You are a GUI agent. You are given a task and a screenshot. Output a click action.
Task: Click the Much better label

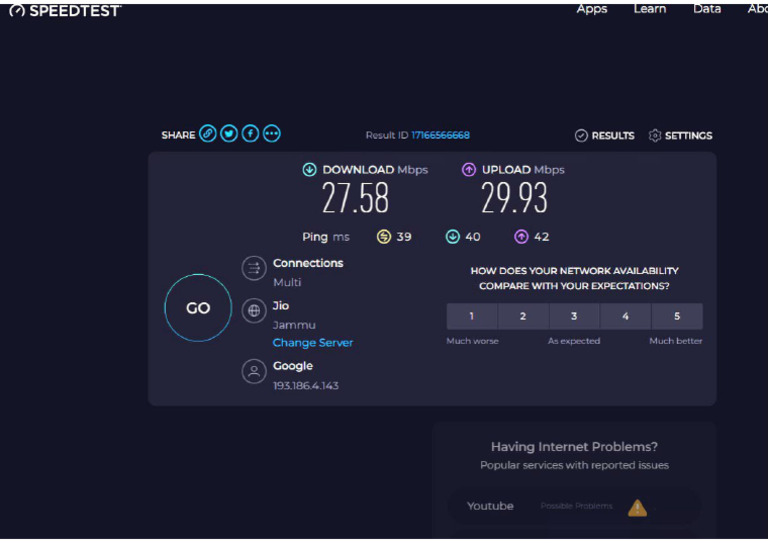click(676, 341)
